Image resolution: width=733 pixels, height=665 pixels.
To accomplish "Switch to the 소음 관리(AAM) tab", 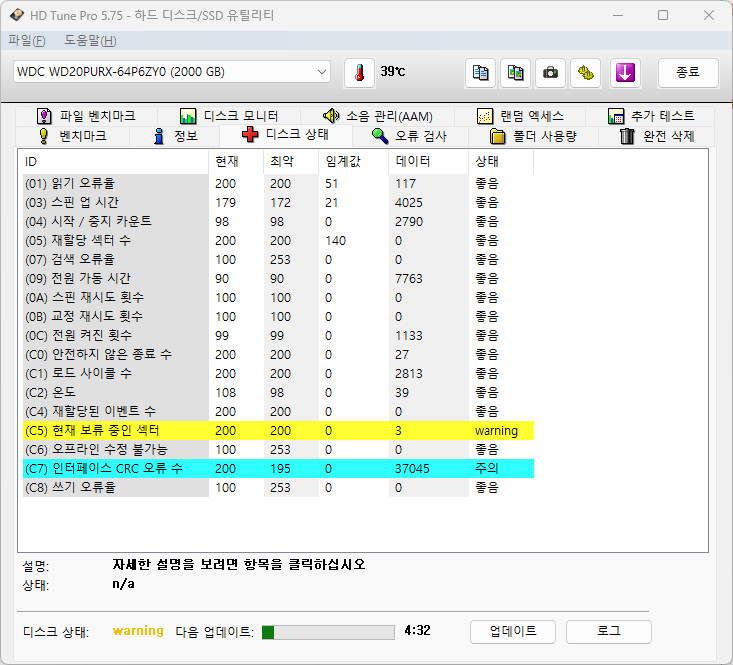I will click(x=377, y=116).
